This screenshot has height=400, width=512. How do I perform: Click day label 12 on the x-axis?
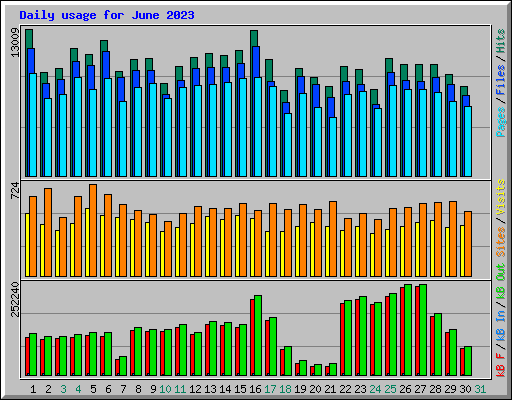click(x=195, y=389)
